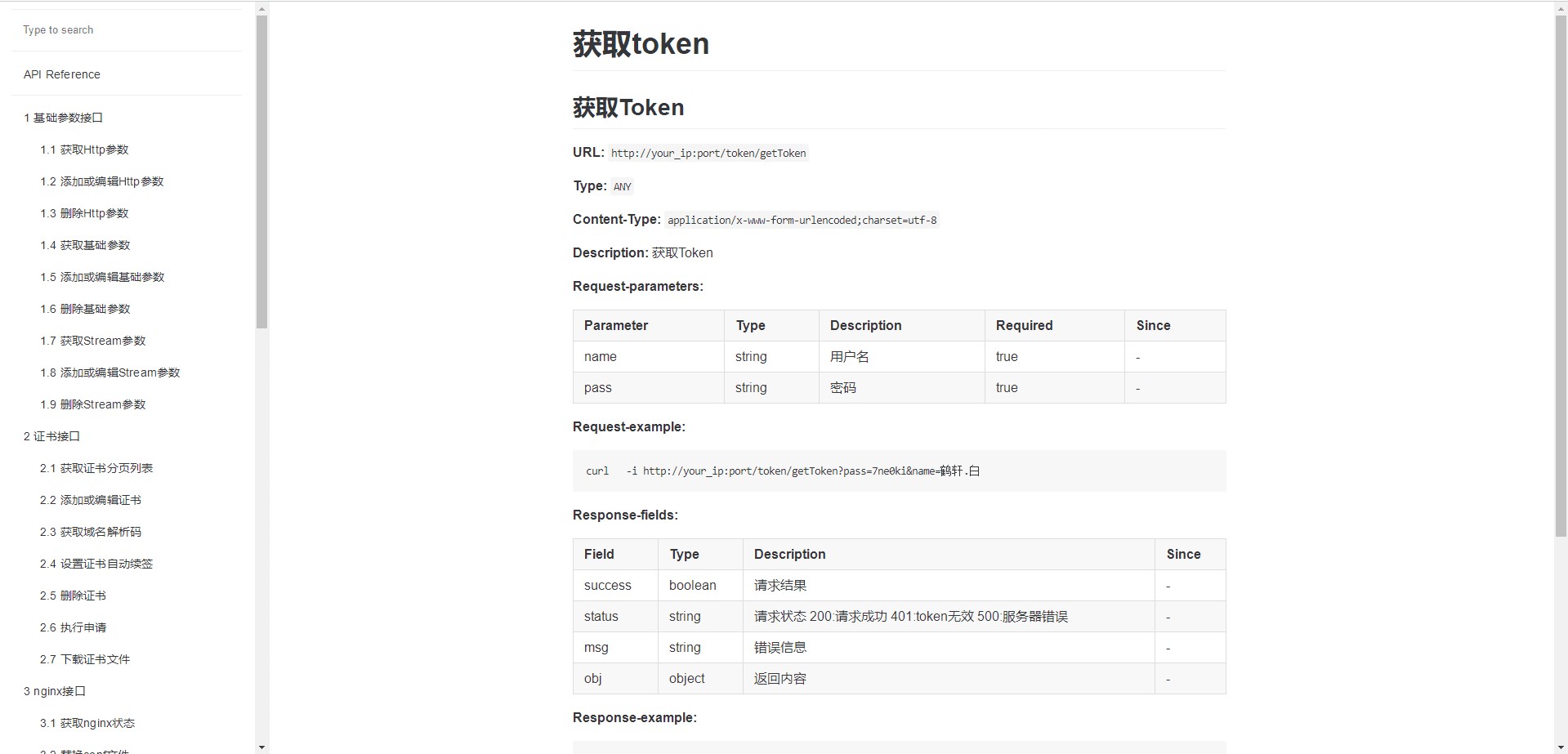Open 2.4 设置证书自动续签 page
Screen dimensions: 1568x754
96,563
